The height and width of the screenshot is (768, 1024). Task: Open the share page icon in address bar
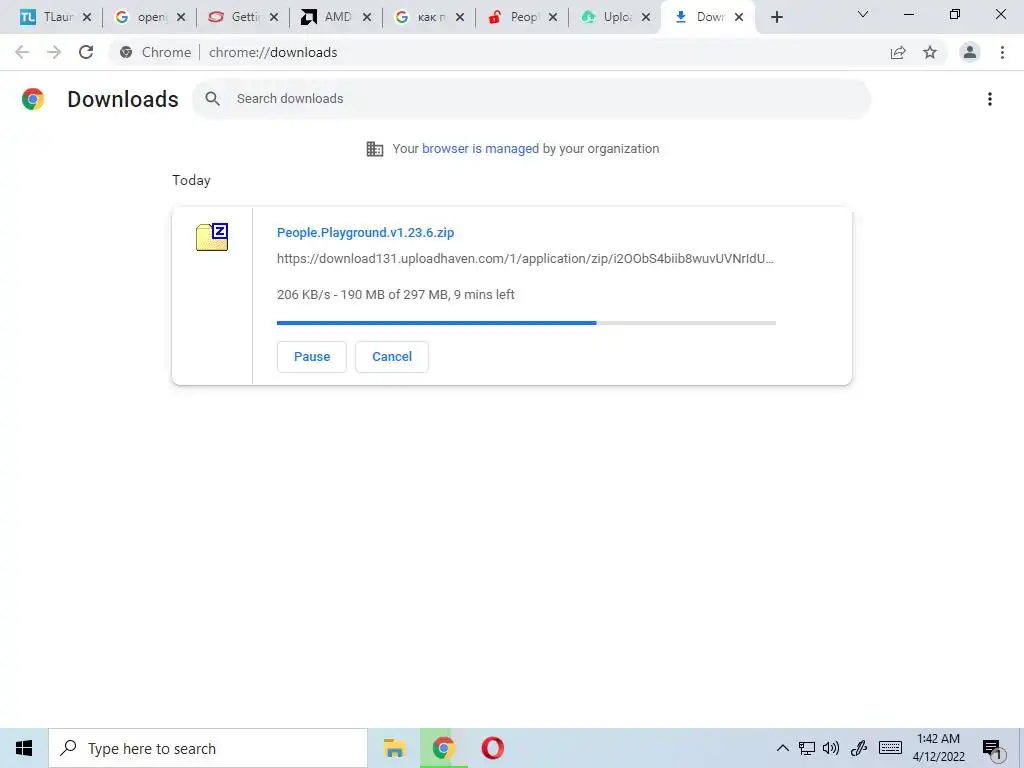[x=898, y=52]
